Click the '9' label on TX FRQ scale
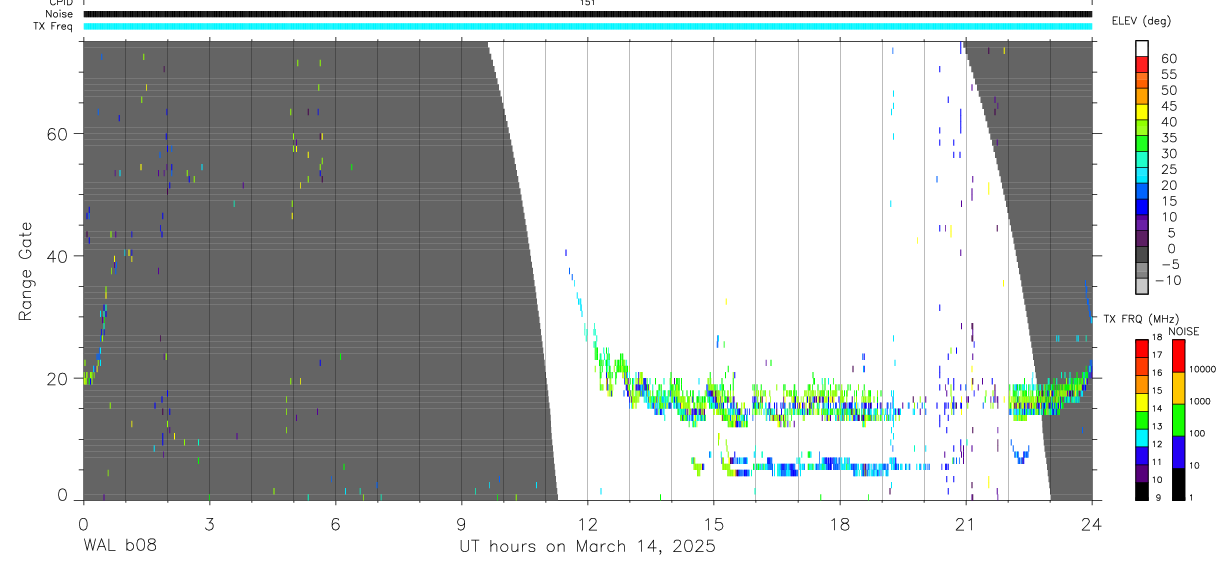The width and height of the screenshot is (1228, 567). click(1158, 497)
